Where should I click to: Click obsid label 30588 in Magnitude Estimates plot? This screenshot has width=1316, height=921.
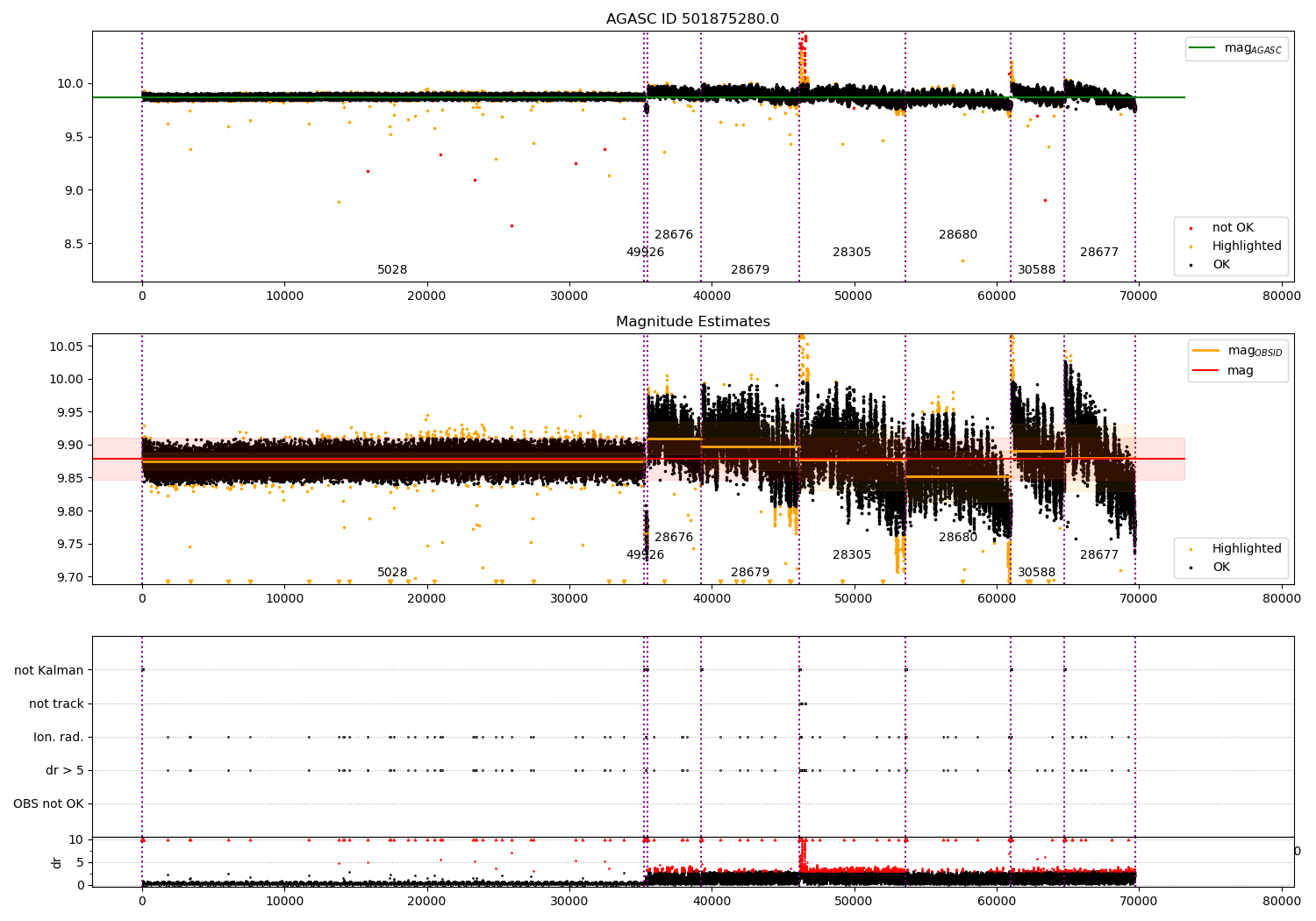click(1037, 573)
